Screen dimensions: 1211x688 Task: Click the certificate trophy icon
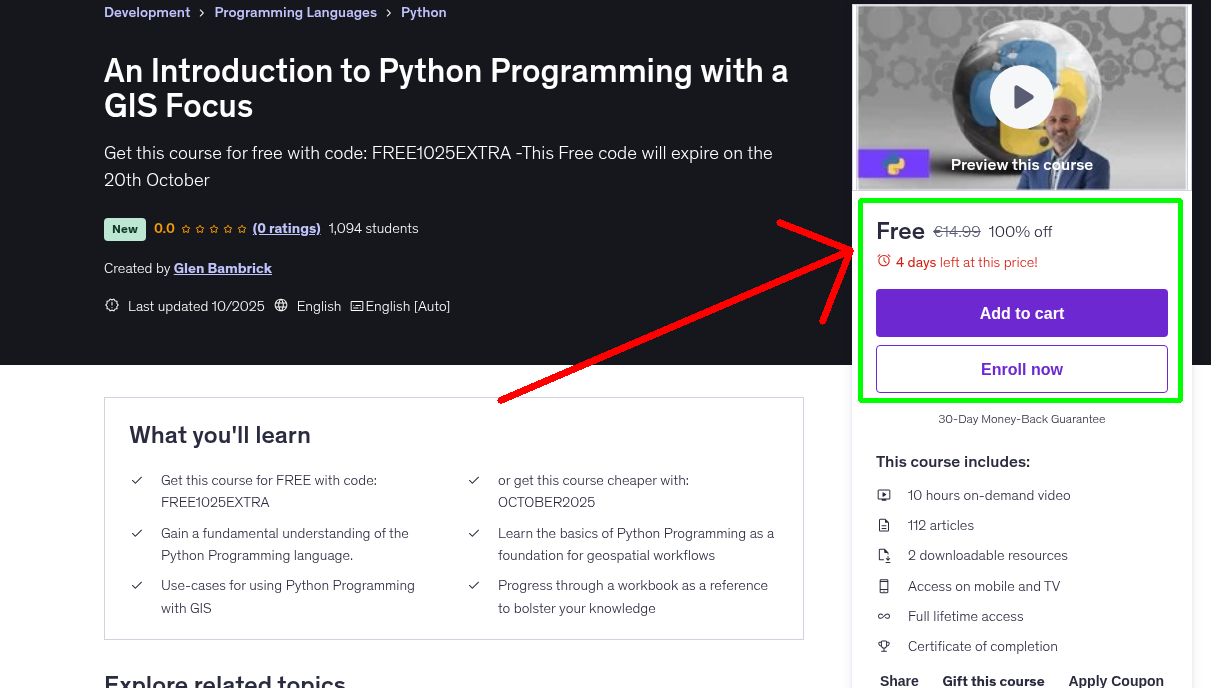884,646
